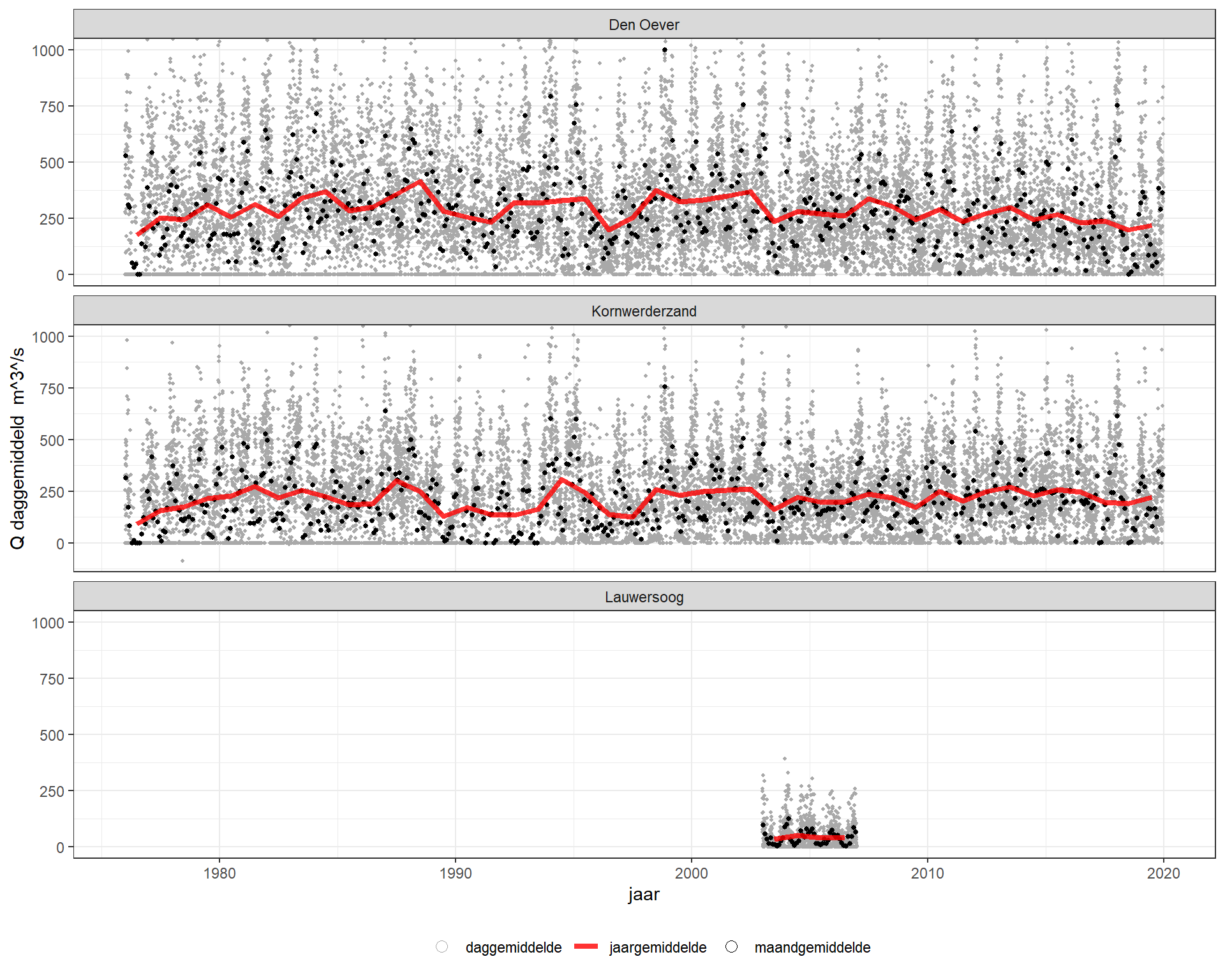Image resolution: width=1225 pixels, height=980 pixels.
Task: Click the 1000 tick in Den Oever panel
Action: [48, 50]
